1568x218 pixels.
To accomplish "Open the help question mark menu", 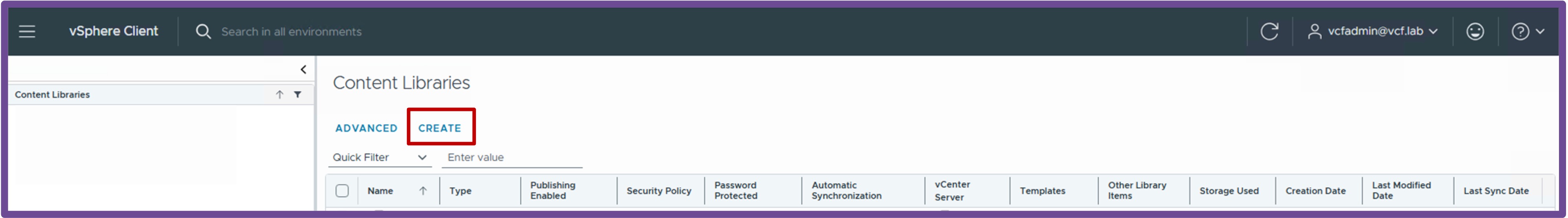I will click(x=1520, y=31).
